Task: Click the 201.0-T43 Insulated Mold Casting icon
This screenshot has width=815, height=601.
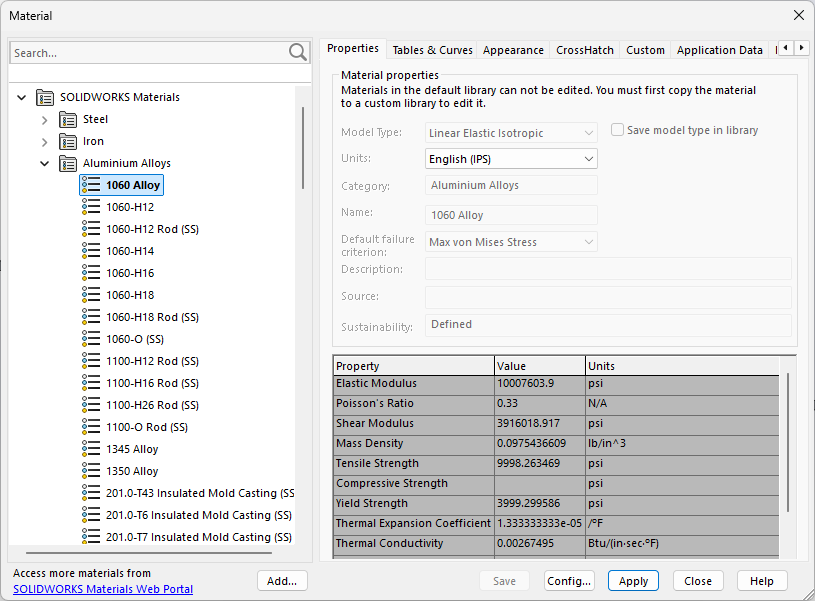Action: click(91, 492)
